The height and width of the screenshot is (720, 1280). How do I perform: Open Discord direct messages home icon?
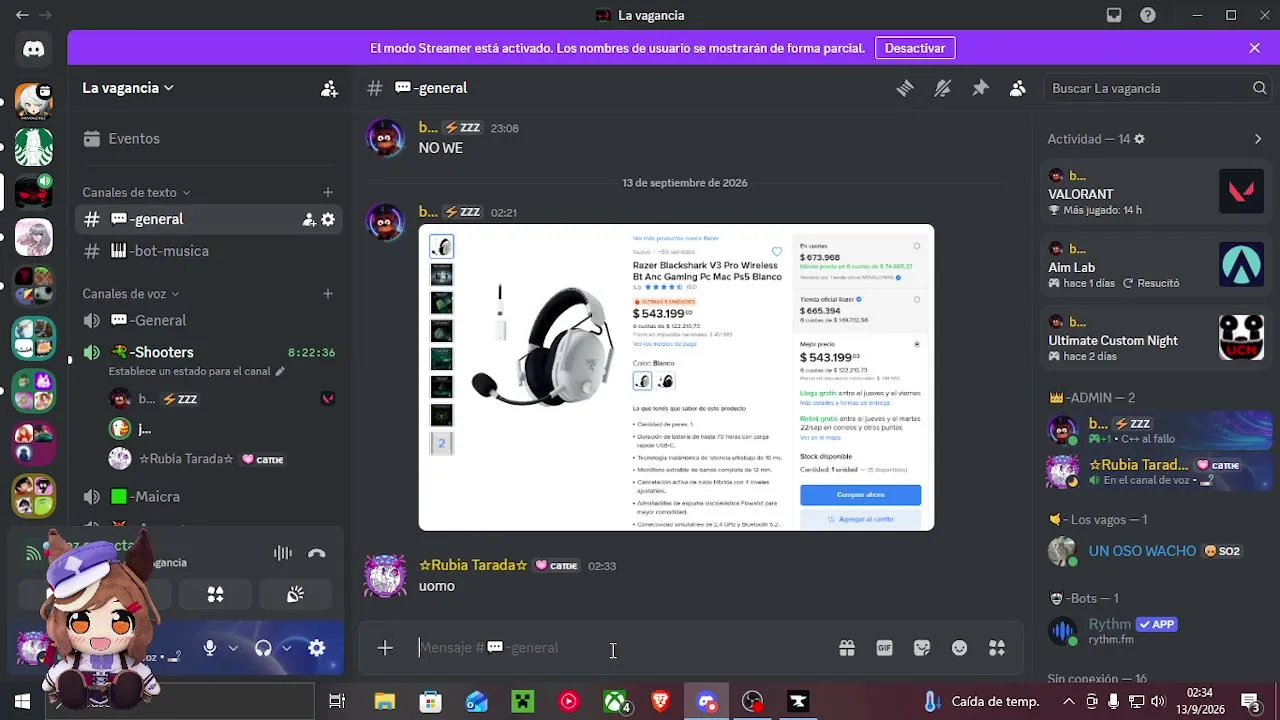click(x=33, y=49)
